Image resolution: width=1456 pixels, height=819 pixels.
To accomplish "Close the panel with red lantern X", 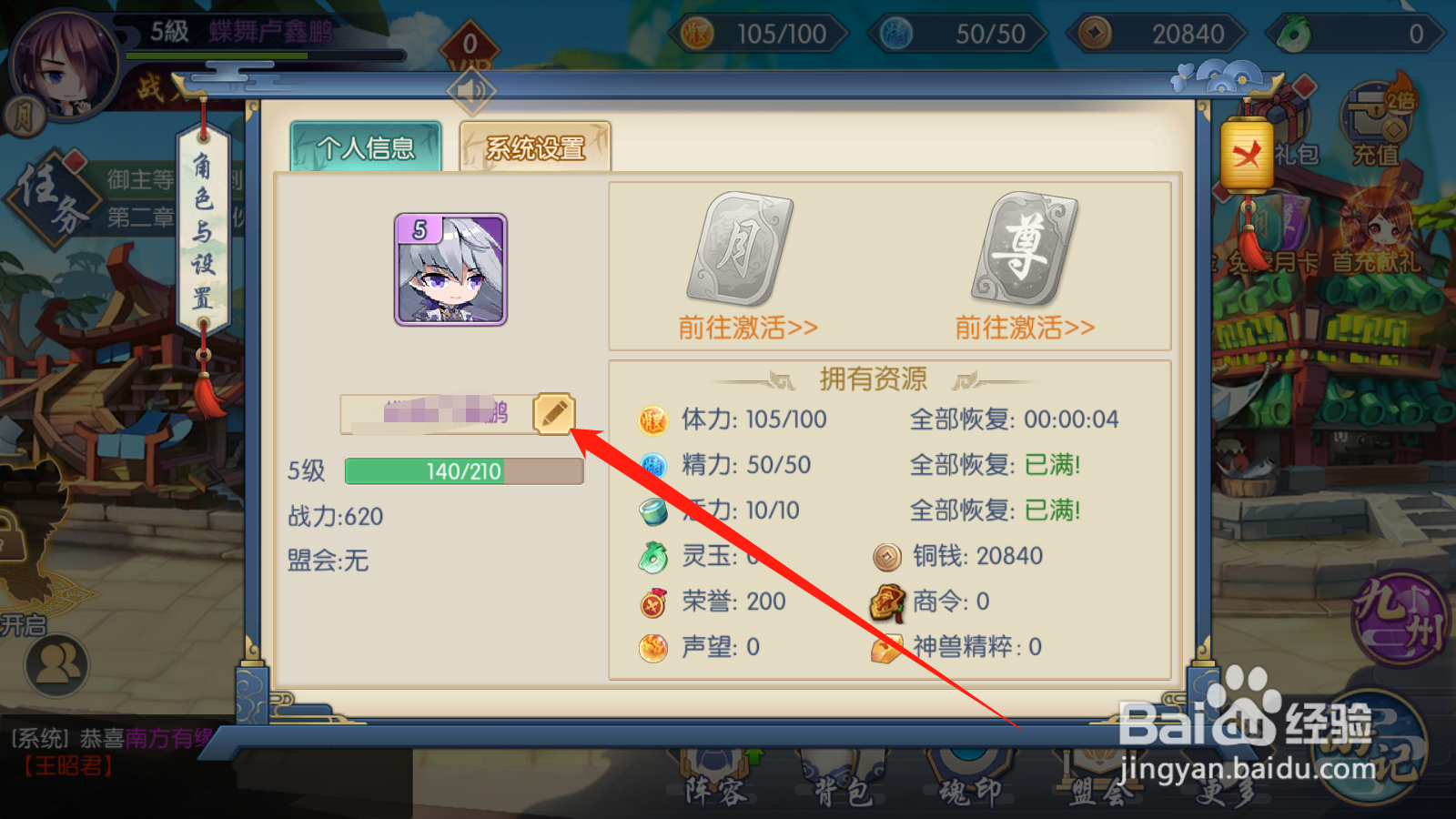I will tap(1247, 155).
